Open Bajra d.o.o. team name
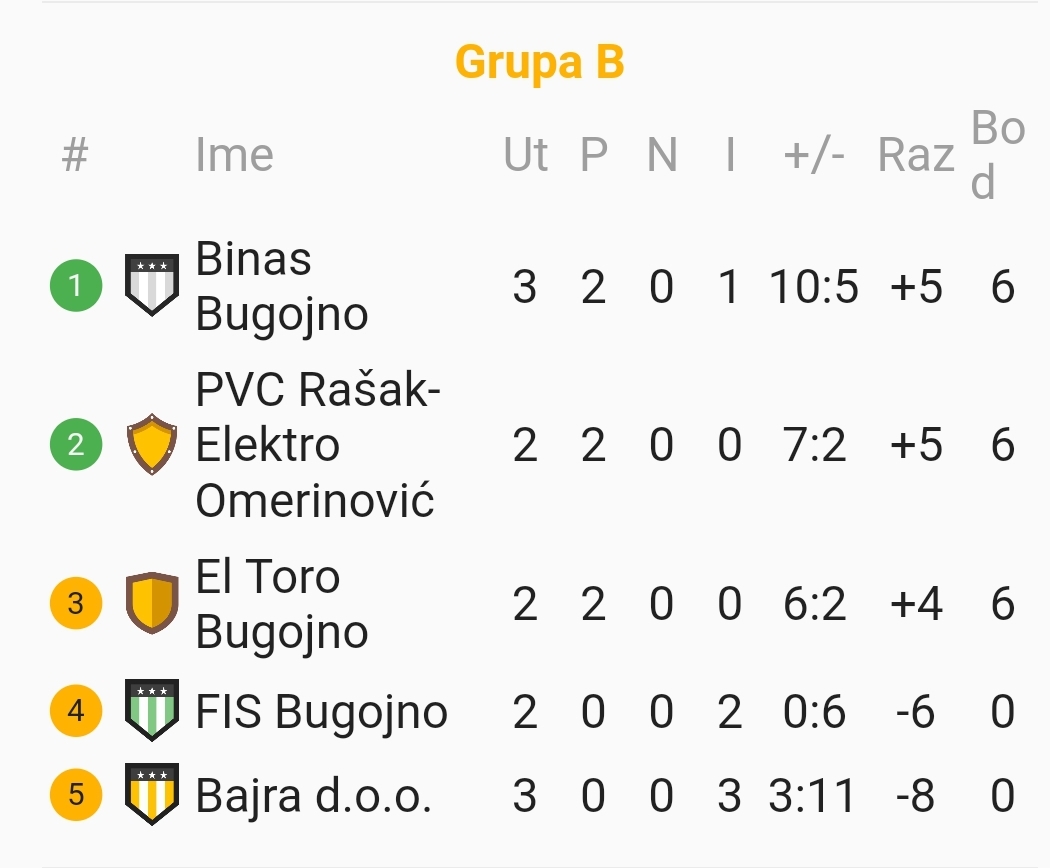Screen dimensions: 1050x868 313,796
